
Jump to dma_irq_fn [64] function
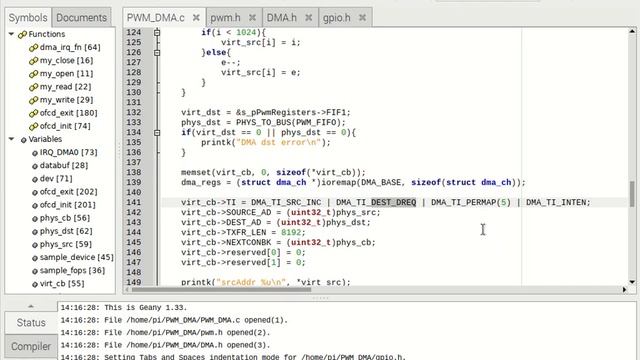[x=70, y=47]
